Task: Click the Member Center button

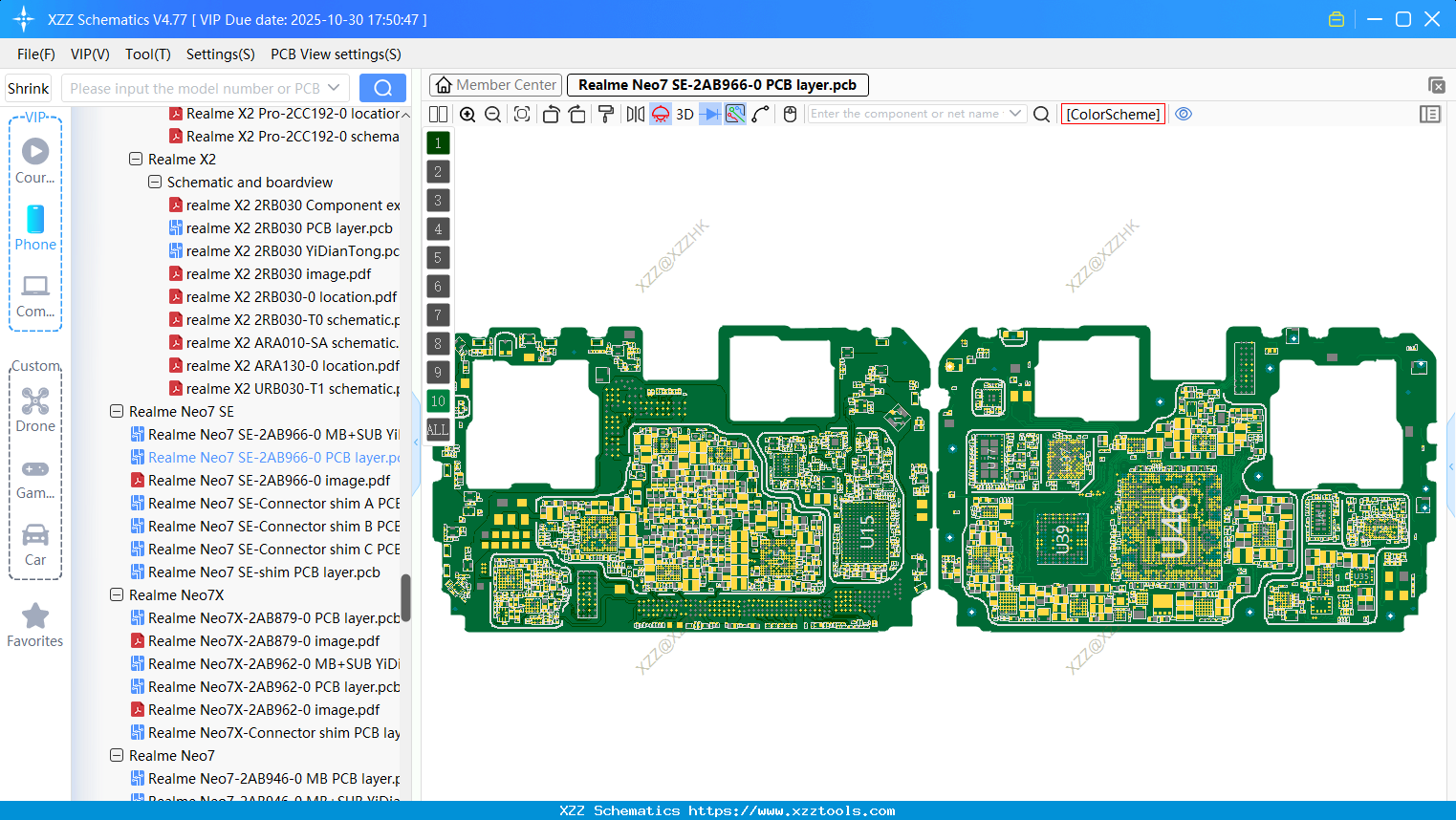Action: (x=494, y=84)
